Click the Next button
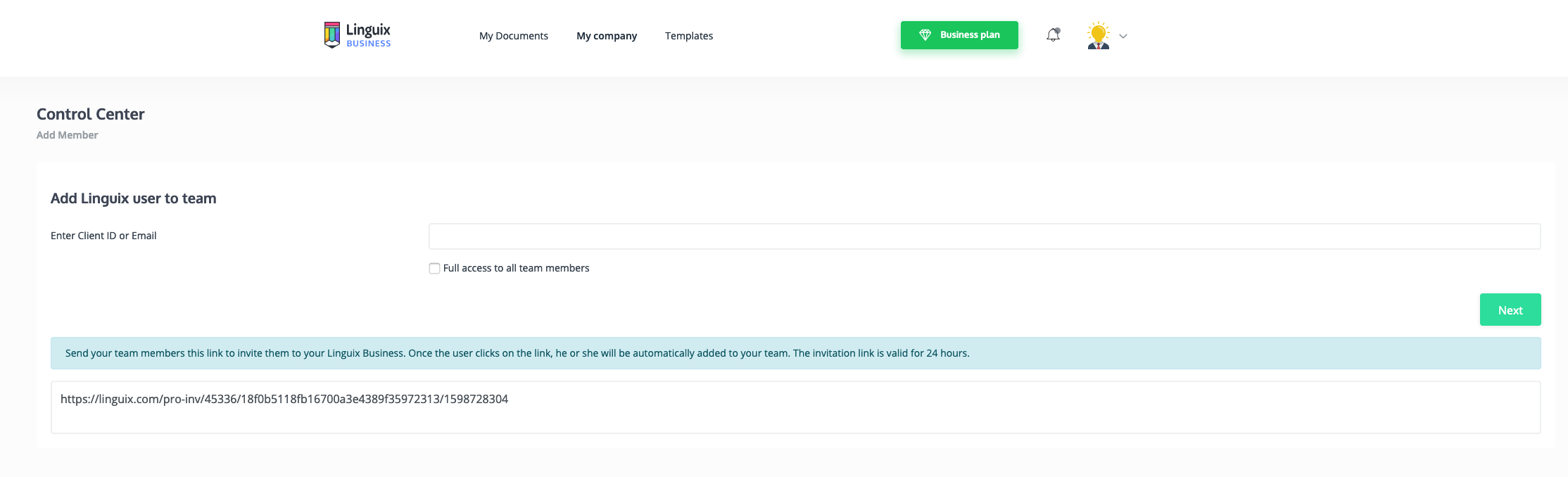 pyautogui.click(x=1510, y=310)
